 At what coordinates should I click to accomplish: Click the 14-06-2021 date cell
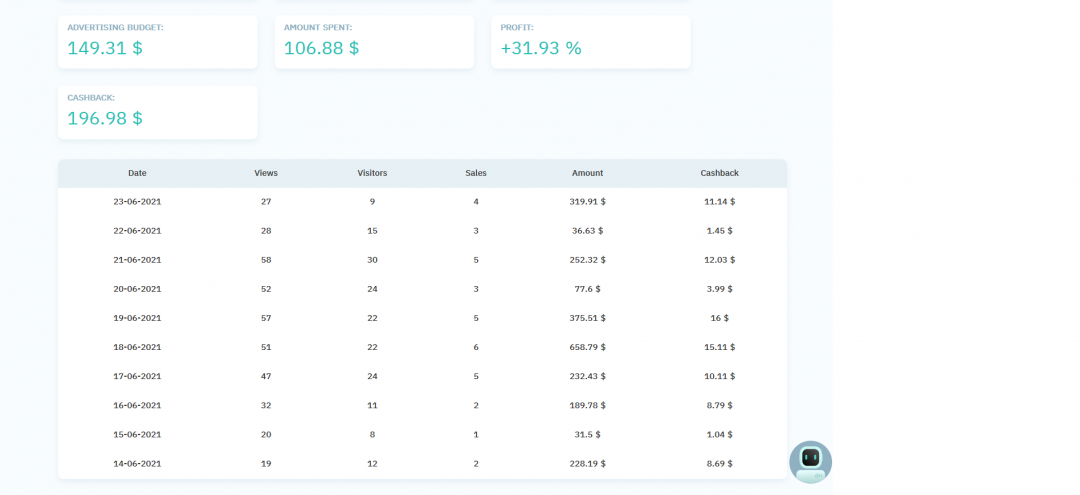click(137, 464)
